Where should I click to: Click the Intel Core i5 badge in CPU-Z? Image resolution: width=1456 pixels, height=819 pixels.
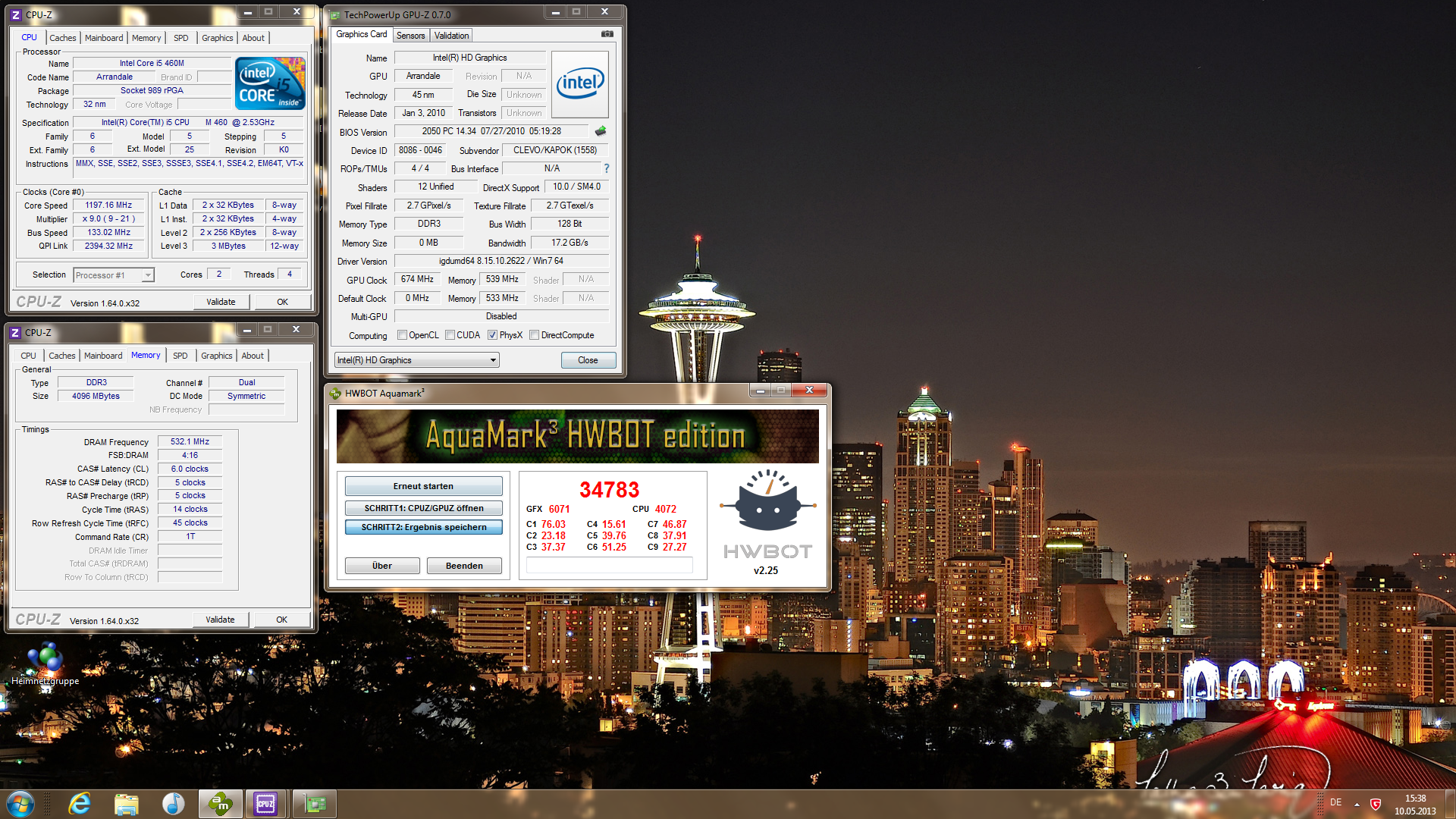[270, 83]
